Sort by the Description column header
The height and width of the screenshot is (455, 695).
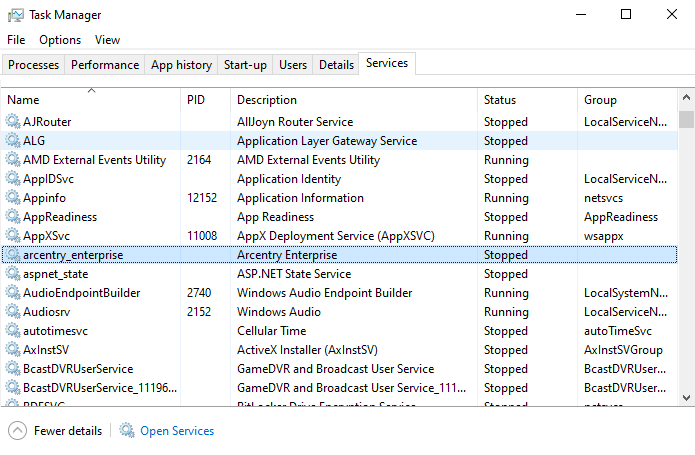coord(354,99)
